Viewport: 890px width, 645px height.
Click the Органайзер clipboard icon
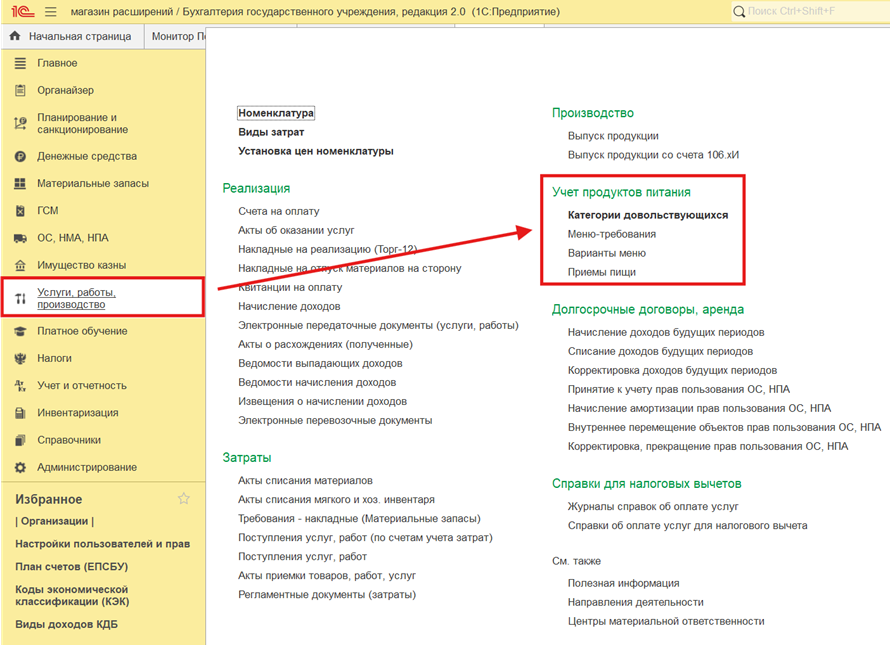(20, 90)
